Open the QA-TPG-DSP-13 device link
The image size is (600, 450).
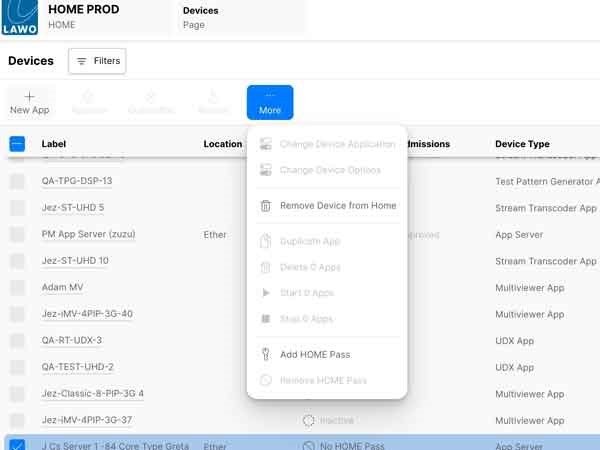pyautogui.click(x=77, y=181)
